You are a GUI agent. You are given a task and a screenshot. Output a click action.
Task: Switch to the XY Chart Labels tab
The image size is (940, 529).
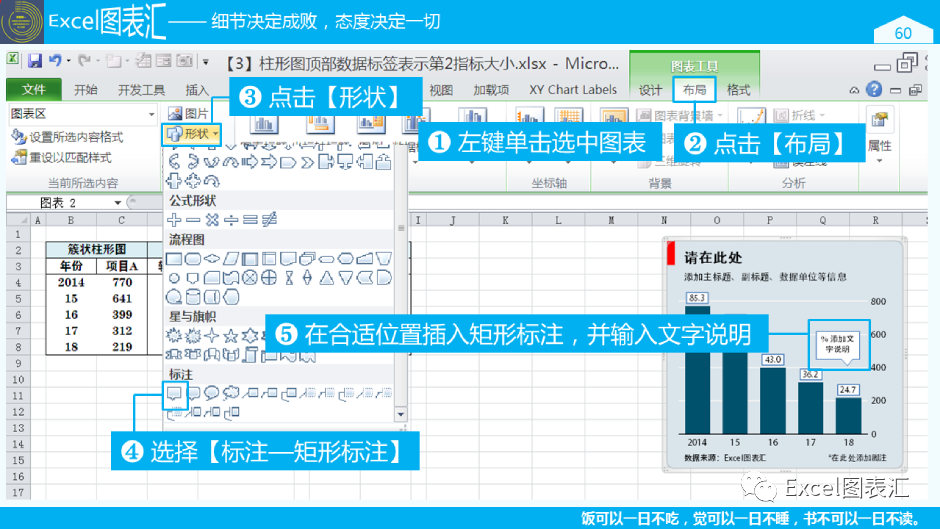pyautogui.click(x=573, y=90)
